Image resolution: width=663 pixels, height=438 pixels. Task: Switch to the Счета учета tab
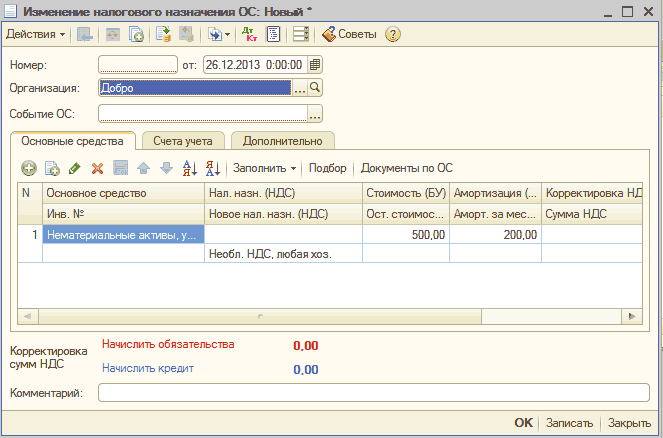(x=183, y=141)
